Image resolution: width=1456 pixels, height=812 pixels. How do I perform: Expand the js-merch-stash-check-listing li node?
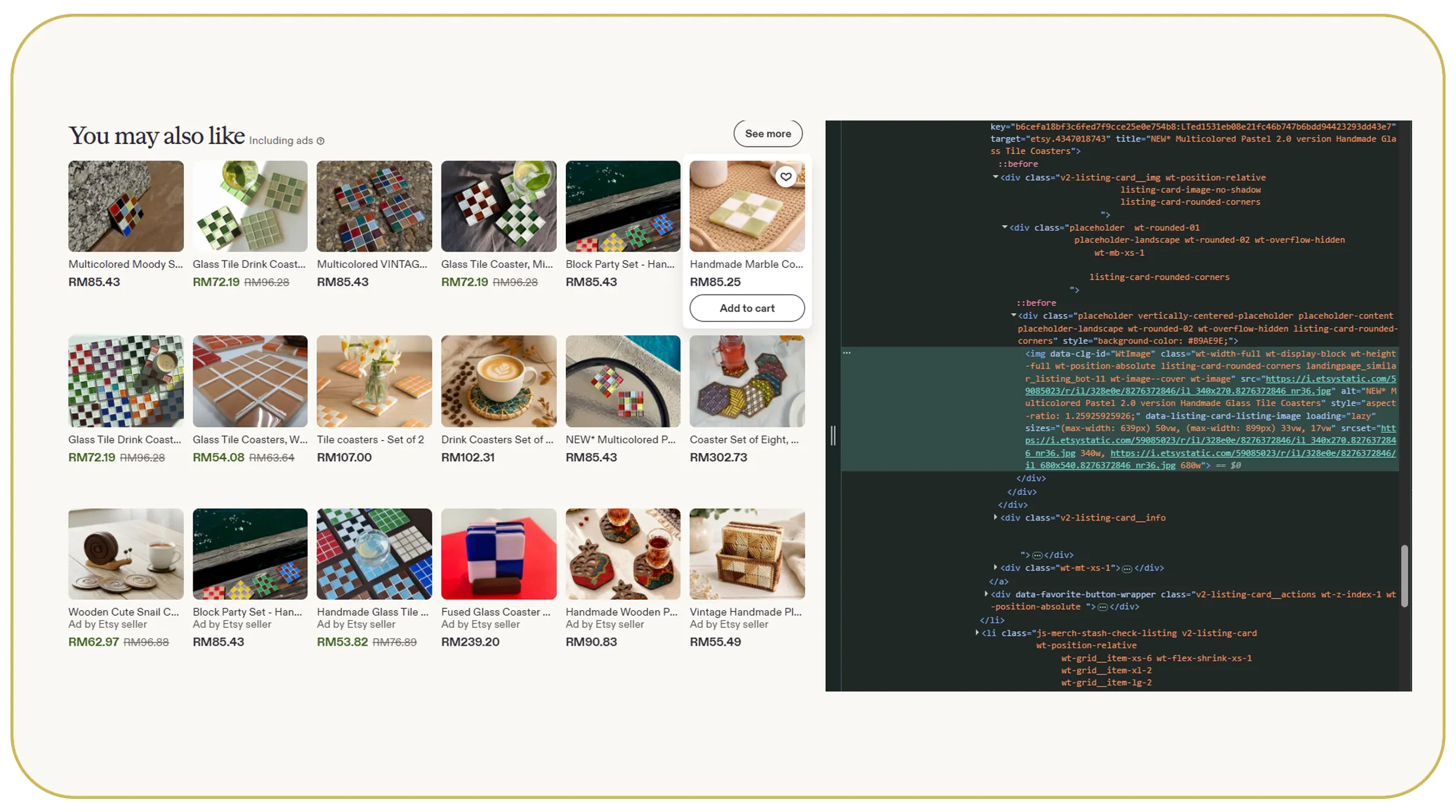[977, 633]
